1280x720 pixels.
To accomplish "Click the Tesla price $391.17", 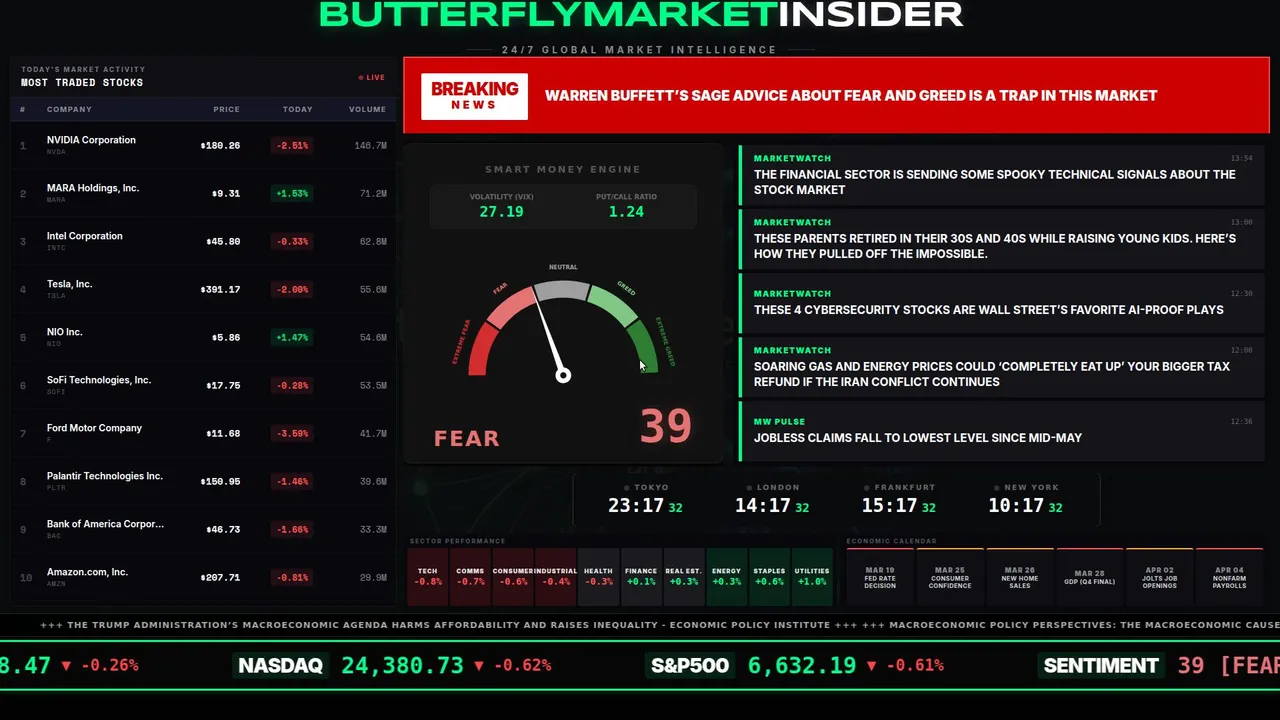I will pos(220,289).
